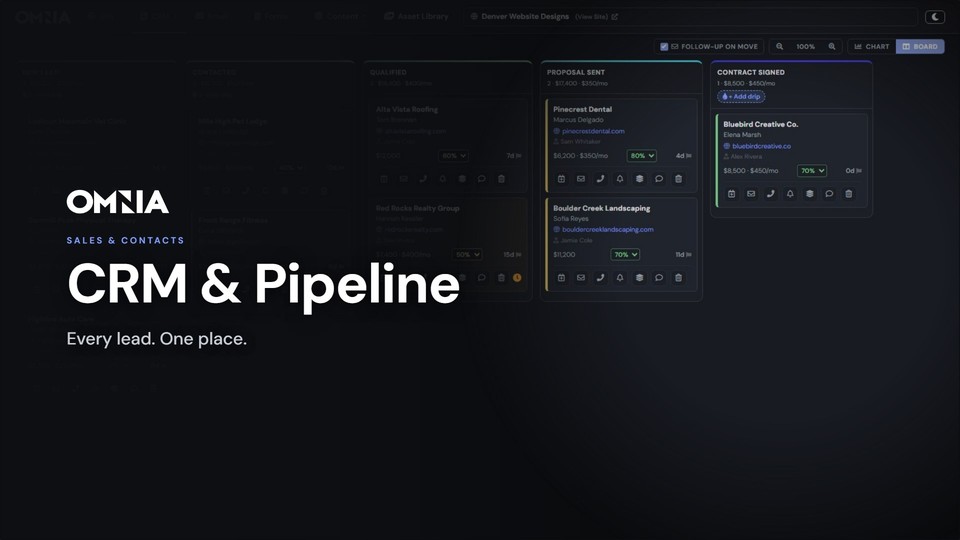Open Pinecrest Dental card title

point(582,109)
